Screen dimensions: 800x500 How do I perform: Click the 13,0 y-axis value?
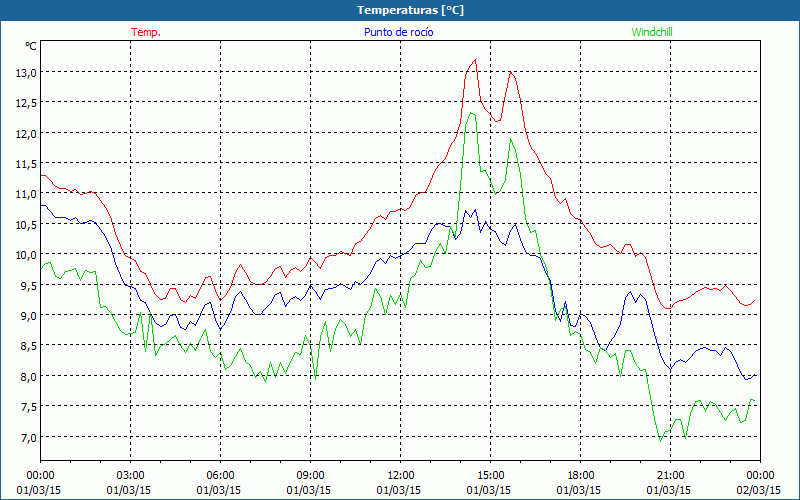click(26, 72)
